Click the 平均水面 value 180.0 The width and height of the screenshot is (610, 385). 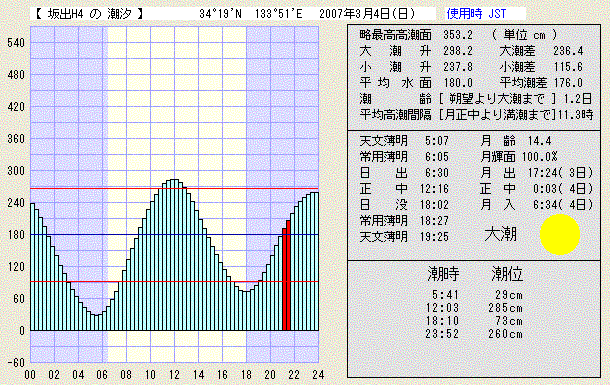(458, 83)
